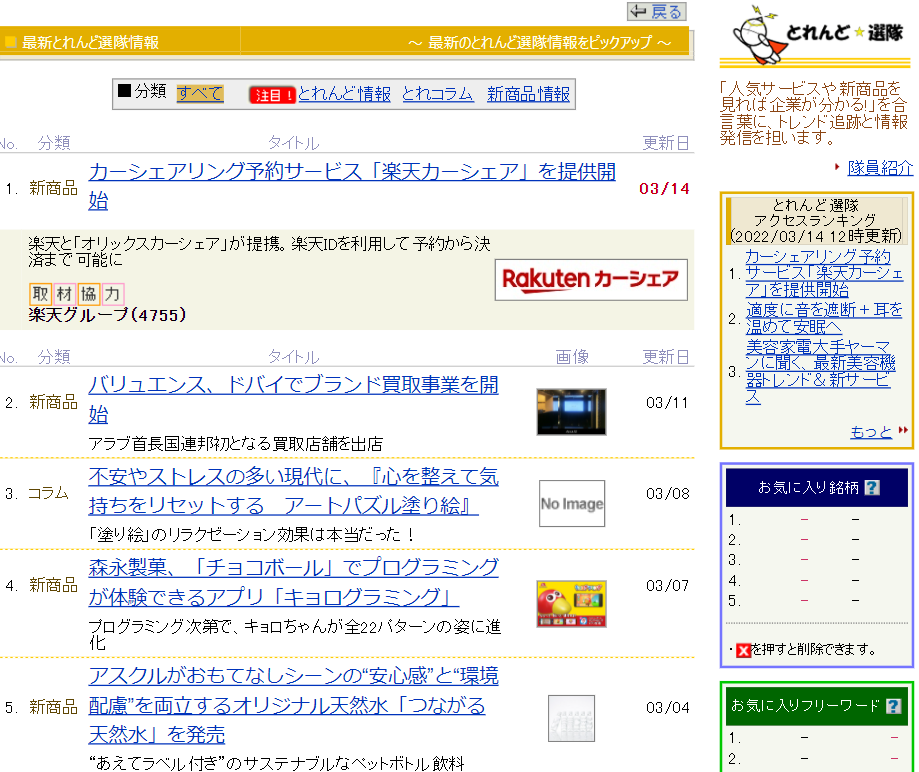Open the 隊員紹介 link

(880, 168)
